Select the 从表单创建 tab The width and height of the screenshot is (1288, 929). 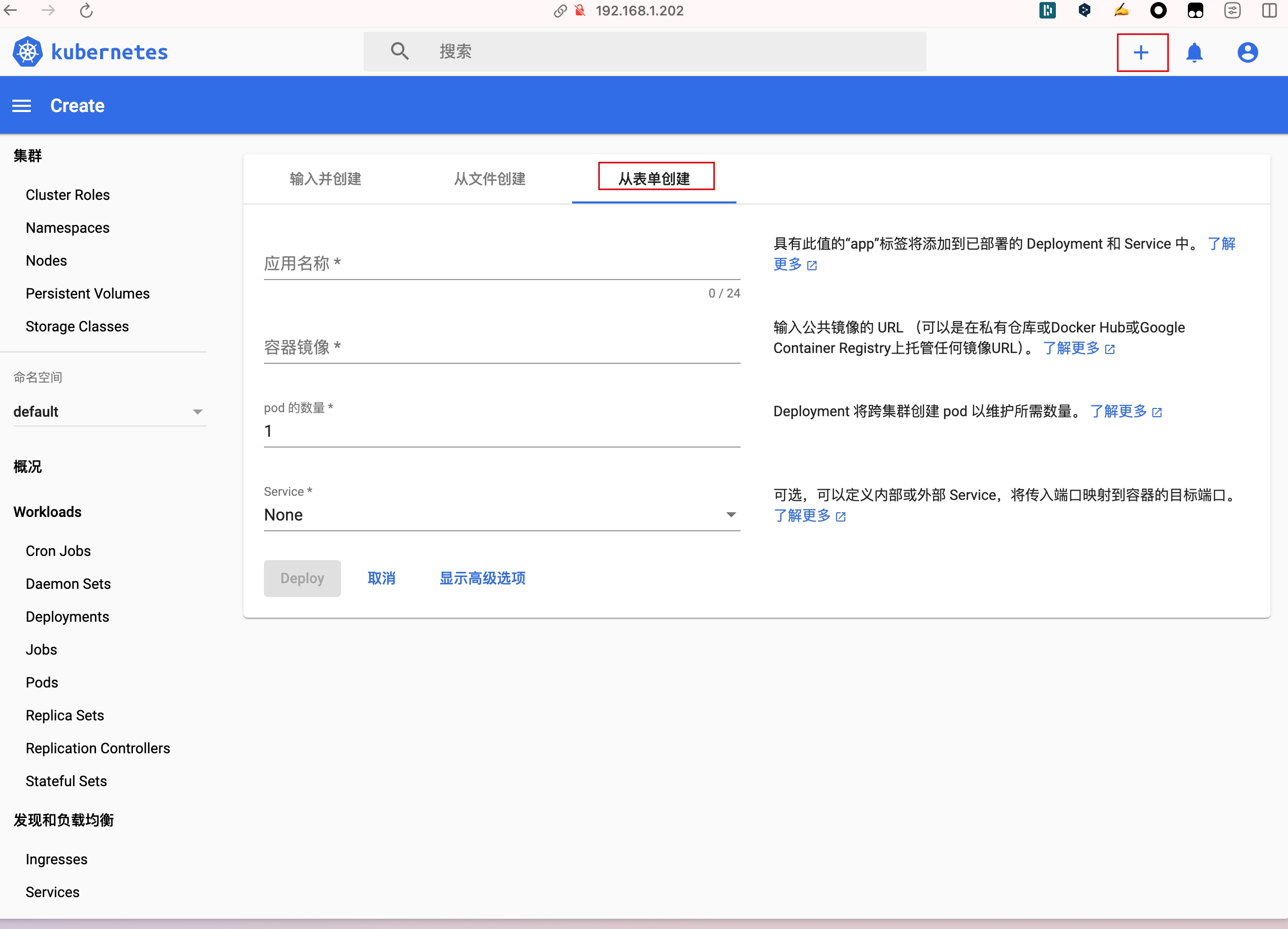click(654, 179)
